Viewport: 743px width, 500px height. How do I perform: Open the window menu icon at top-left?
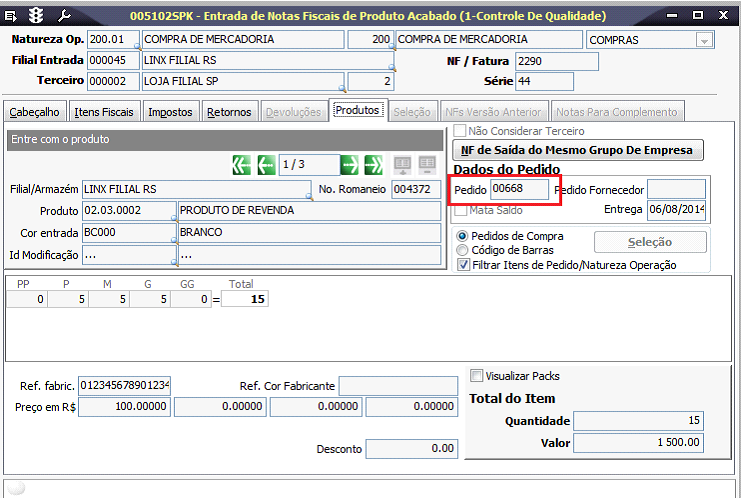[x=12, y=15]
